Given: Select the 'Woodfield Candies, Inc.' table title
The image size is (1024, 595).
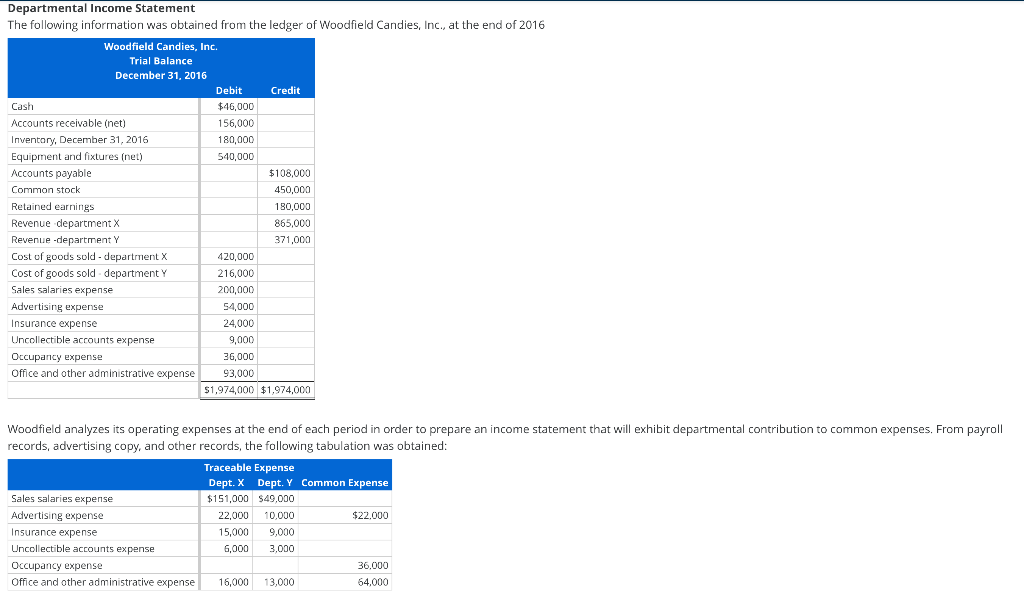Looking at the screenshot, I should click(x=161, y=46).
